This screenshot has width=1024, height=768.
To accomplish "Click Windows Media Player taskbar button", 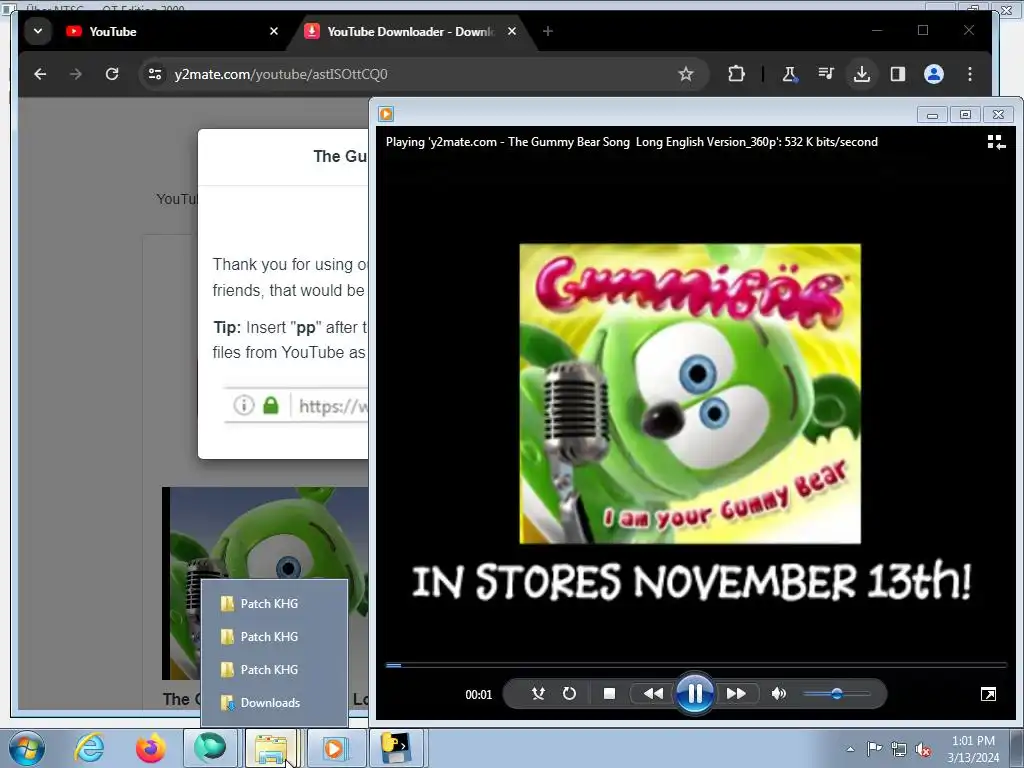I will click(334, 748).
